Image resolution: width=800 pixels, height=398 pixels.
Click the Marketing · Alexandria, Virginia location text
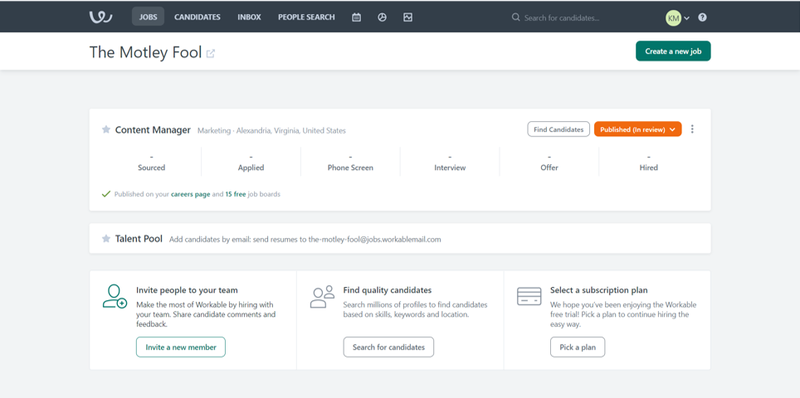[271, 131]
